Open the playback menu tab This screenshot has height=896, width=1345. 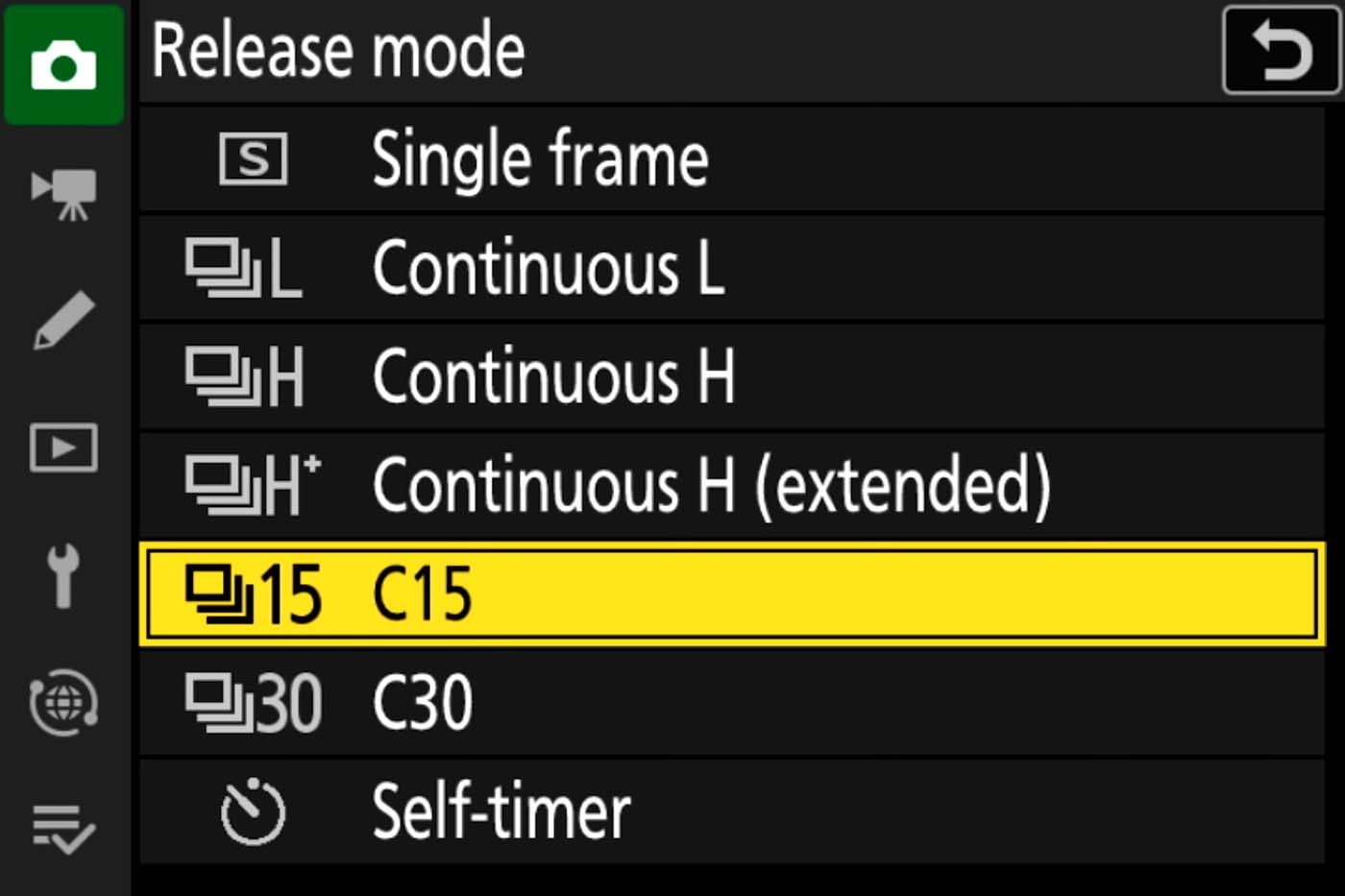coord(63,448)
